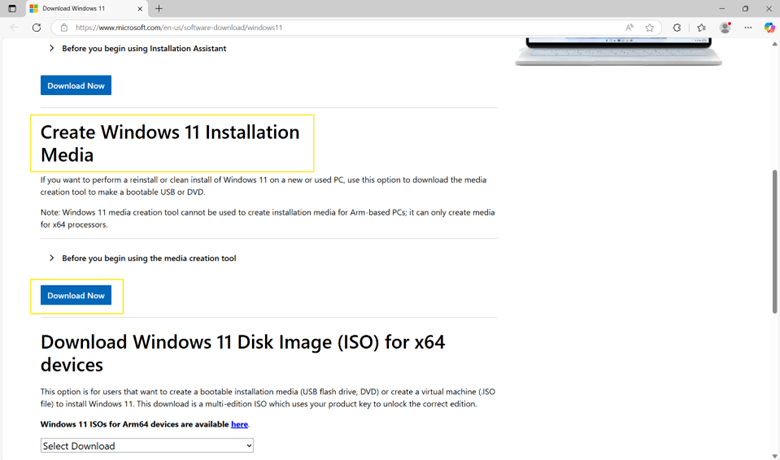Open Favorites list icon

pos(701,27)
